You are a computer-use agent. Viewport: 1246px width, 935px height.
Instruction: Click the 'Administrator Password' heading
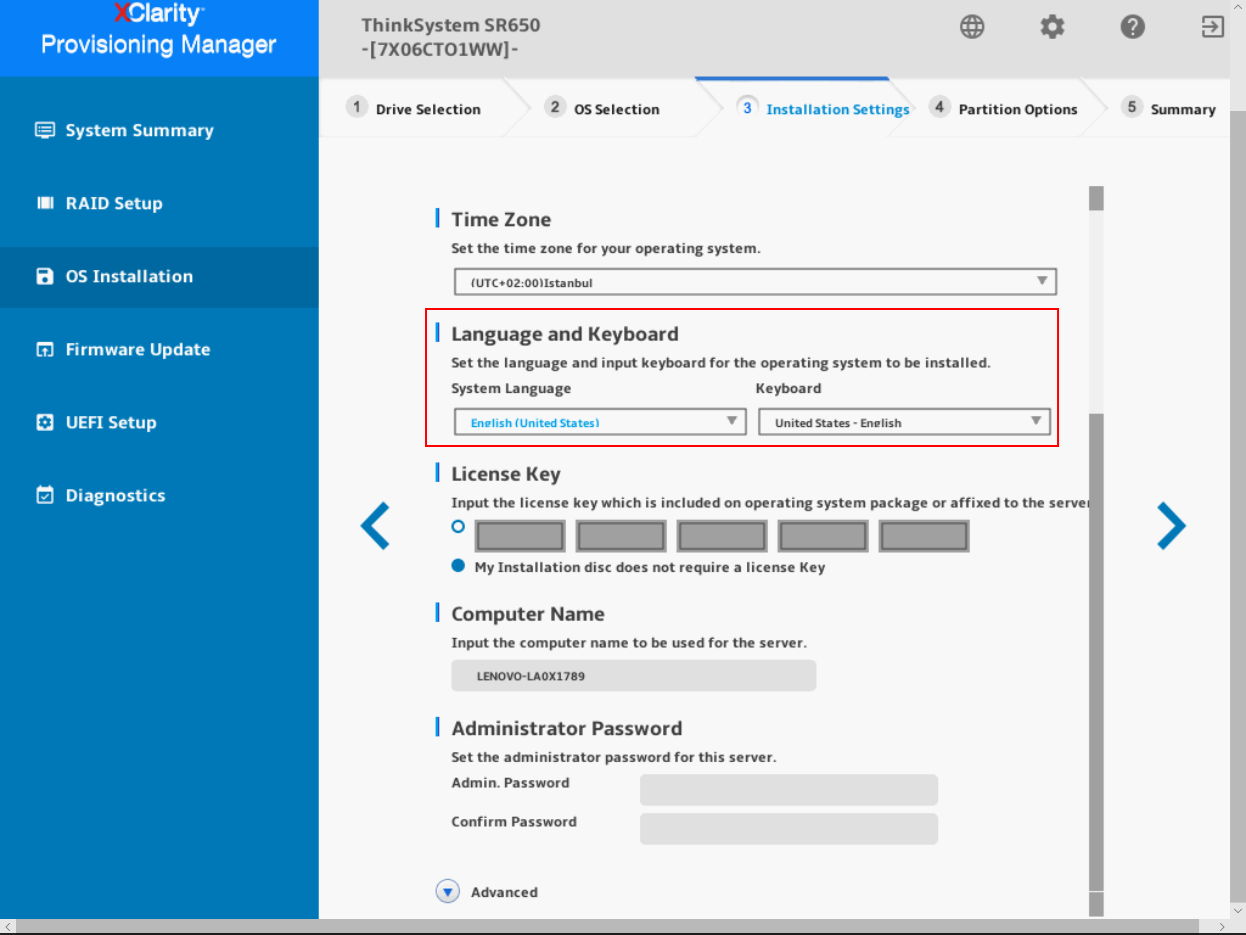(x=567, y=728)
